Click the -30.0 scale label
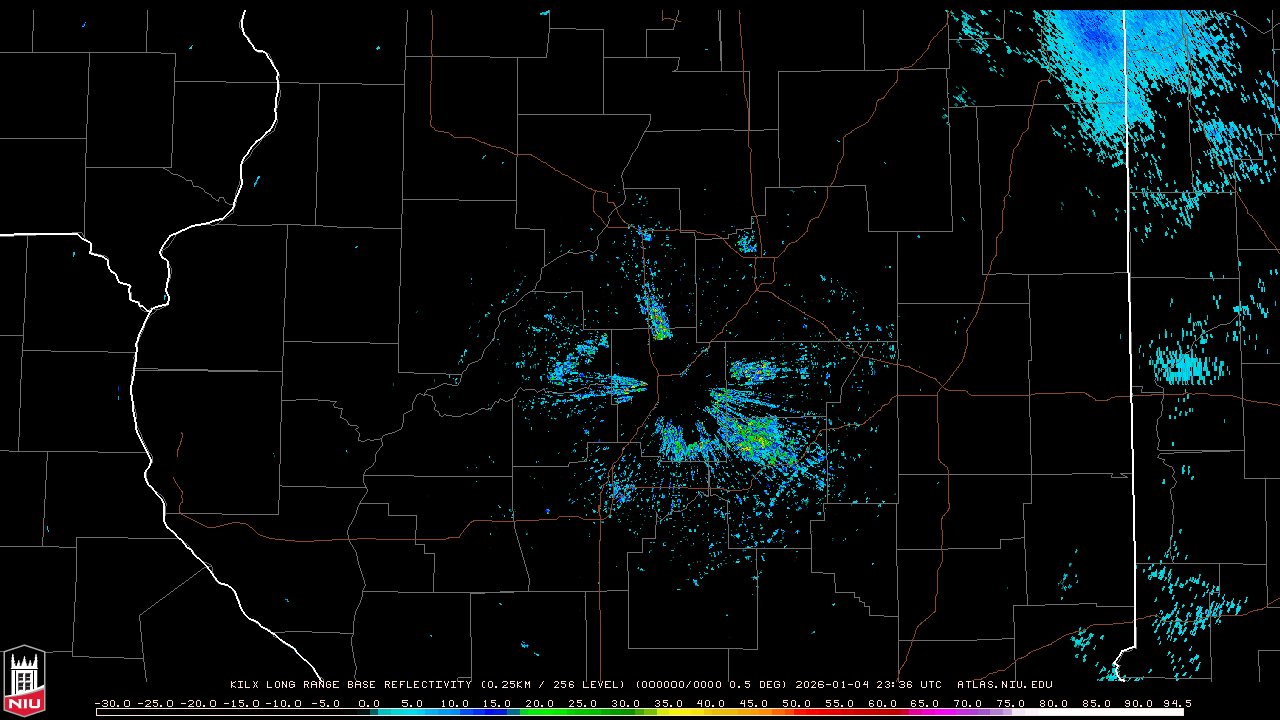This screenshot has width=1280, height=720. [x=113, y=704]
